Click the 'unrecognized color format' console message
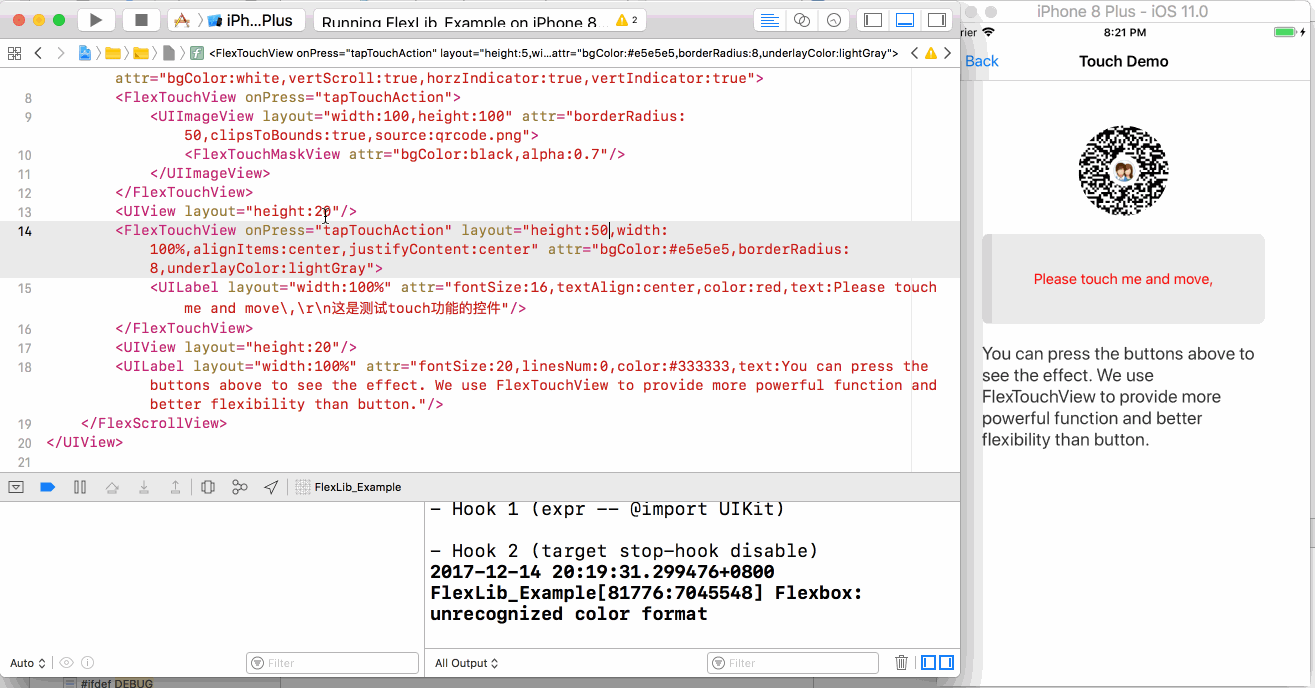 point(568,614)
